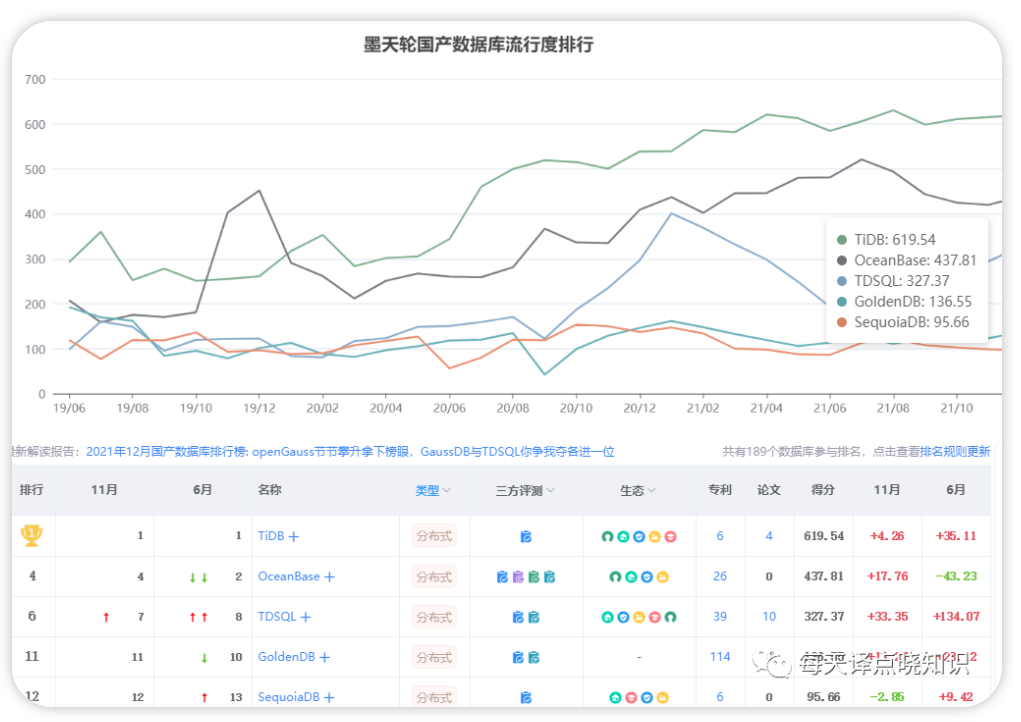Viewport: 1021px width, 722px height.
Task: Click the 排行 column header
Action: [31, 490]
